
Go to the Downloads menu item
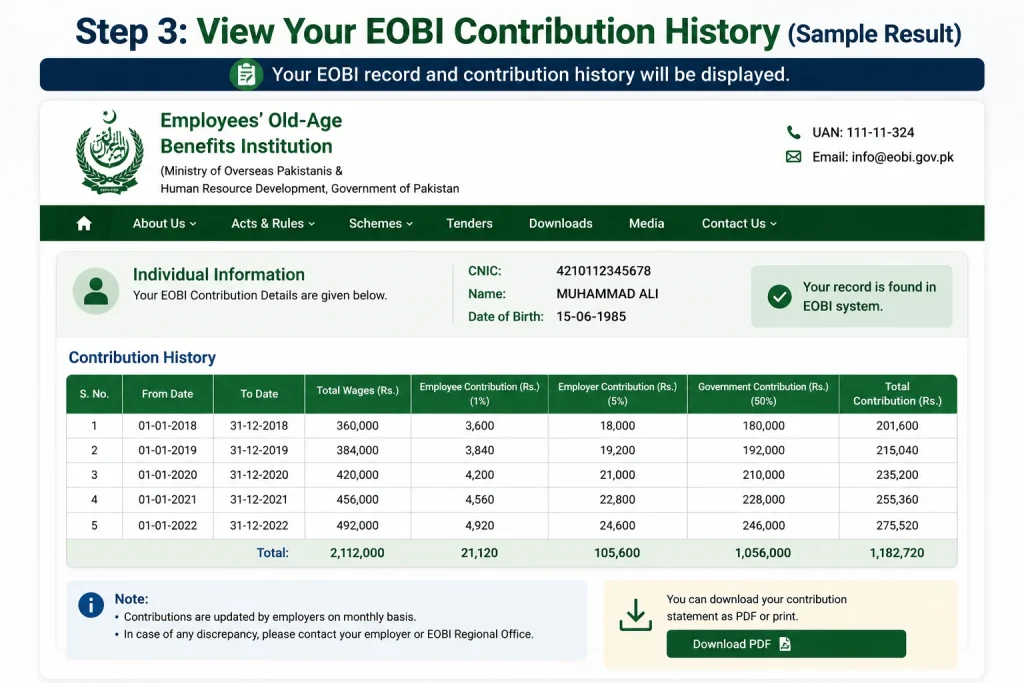[560, 223]
